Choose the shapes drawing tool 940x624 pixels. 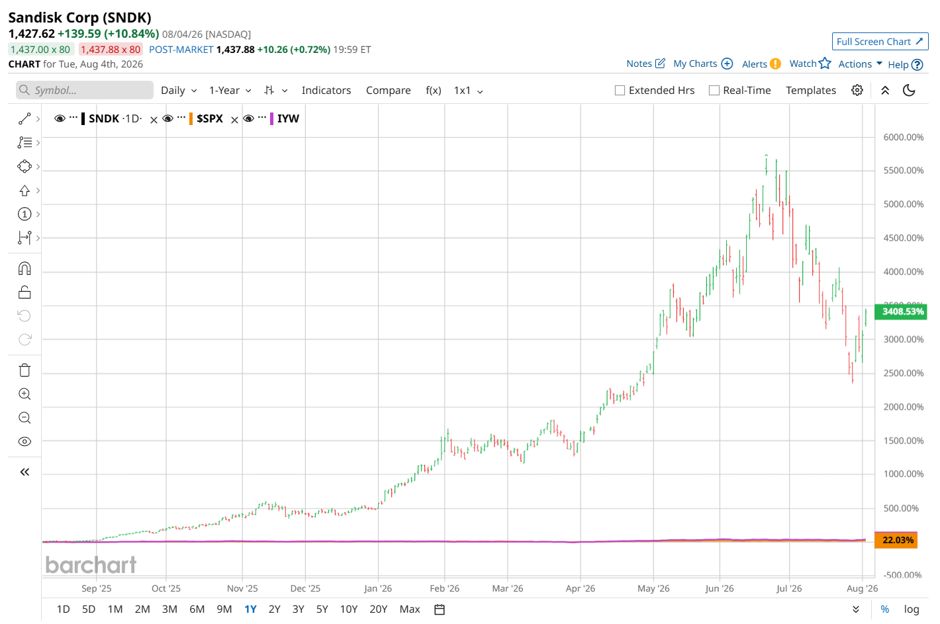[24, 166]
